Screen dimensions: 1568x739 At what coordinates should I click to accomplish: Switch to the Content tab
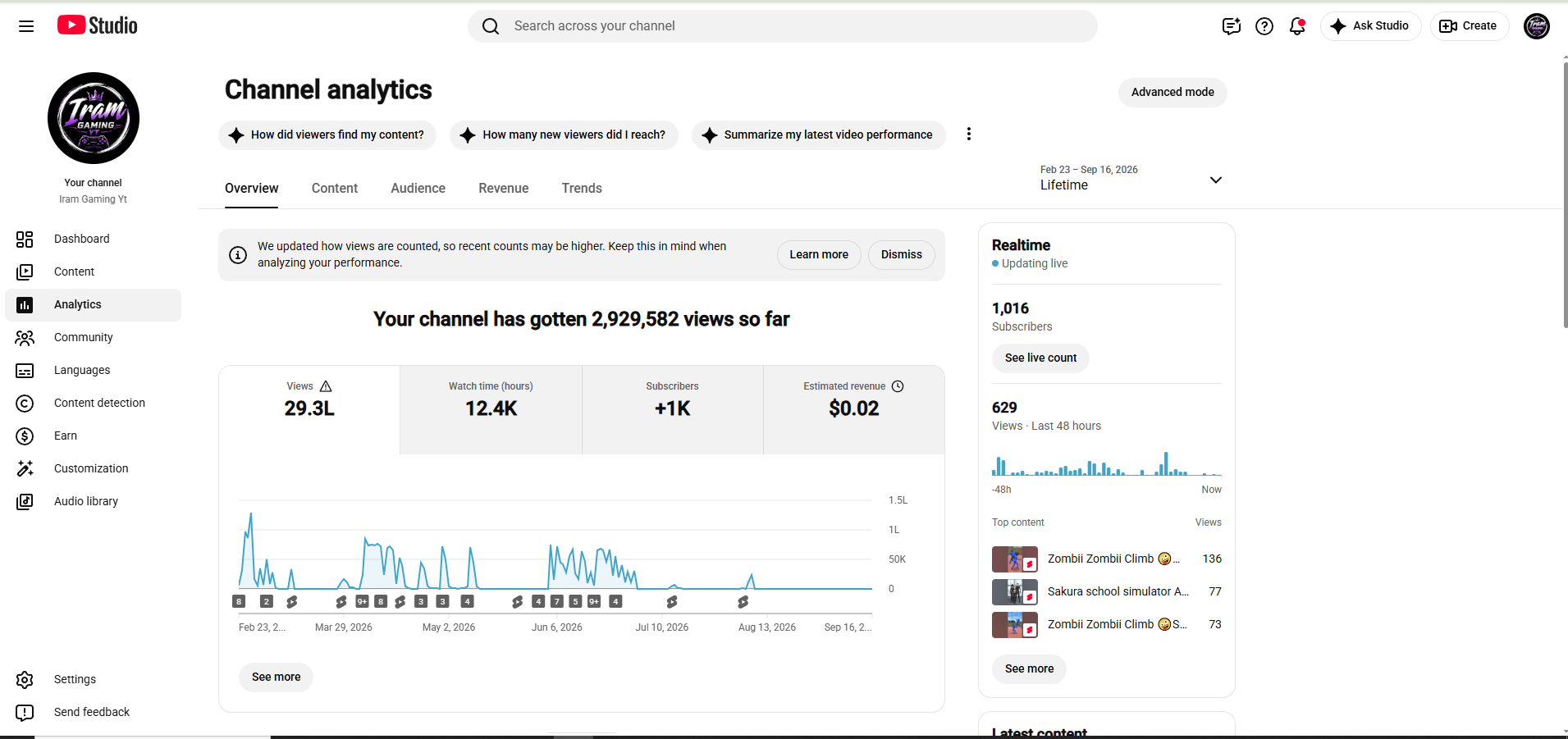tap(335, 189)
